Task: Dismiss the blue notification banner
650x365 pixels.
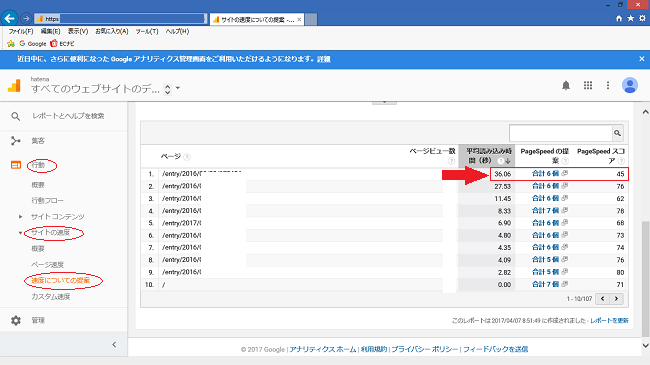Action: (x=642, y=59)
